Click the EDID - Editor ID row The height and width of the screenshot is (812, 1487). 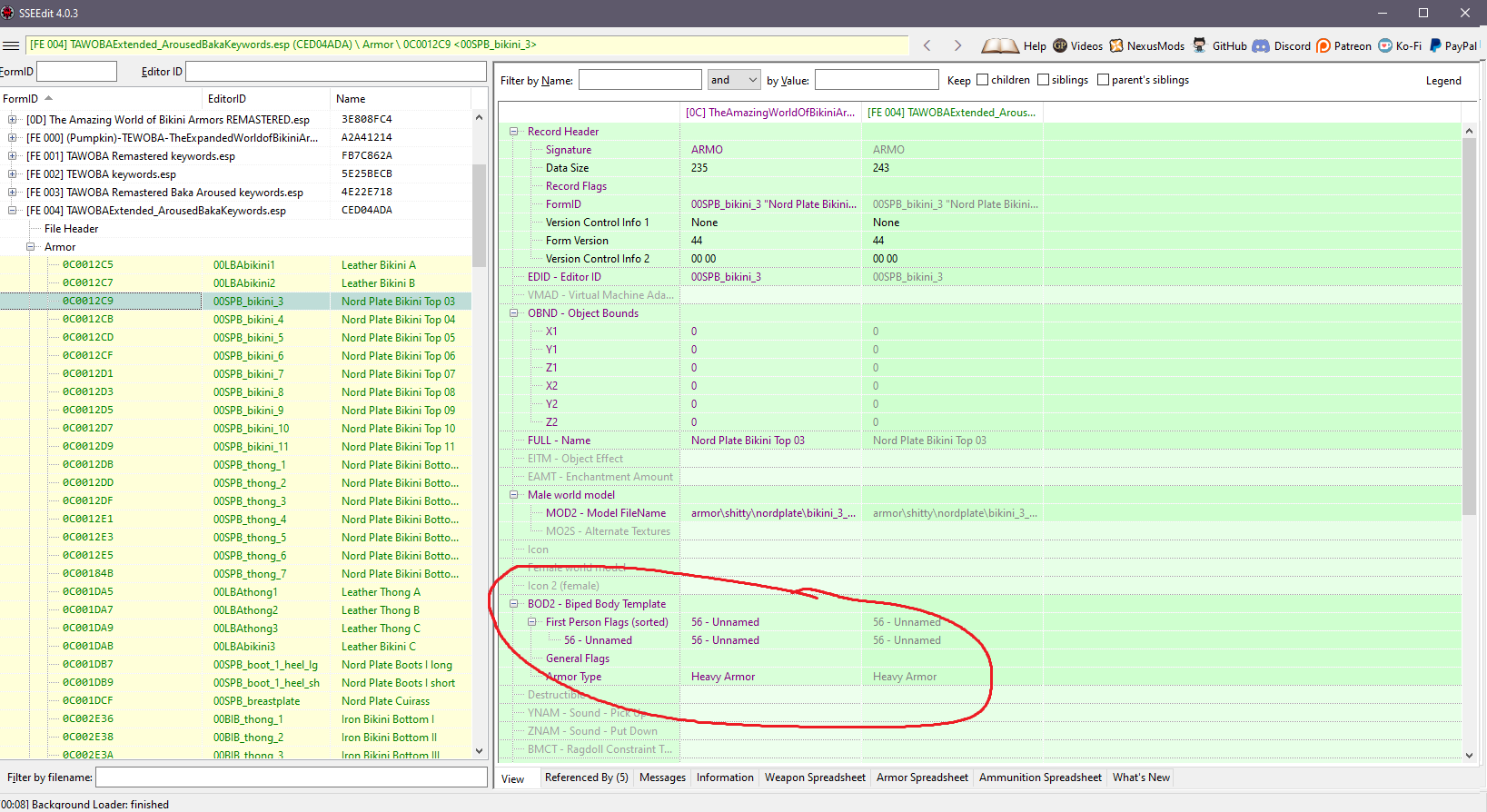pyautogui.click(x=980, y=277)
